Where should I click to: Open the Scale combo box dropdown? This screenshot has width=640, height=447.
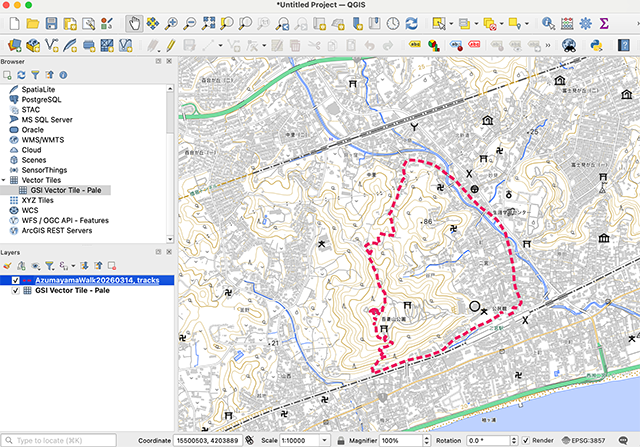click(324, 440)
